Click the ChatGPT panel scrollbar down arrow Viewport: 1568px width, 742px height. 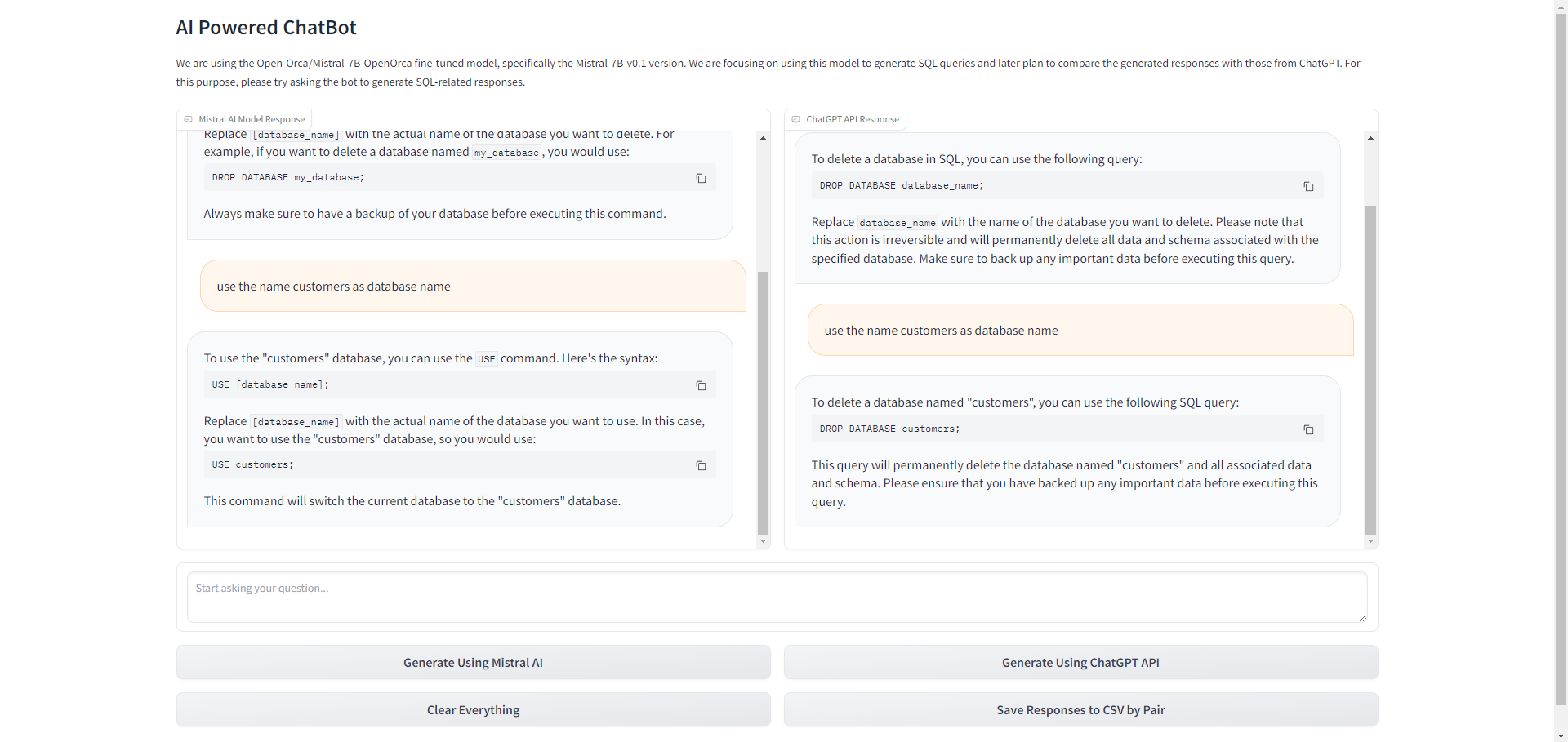[1370, 541]
